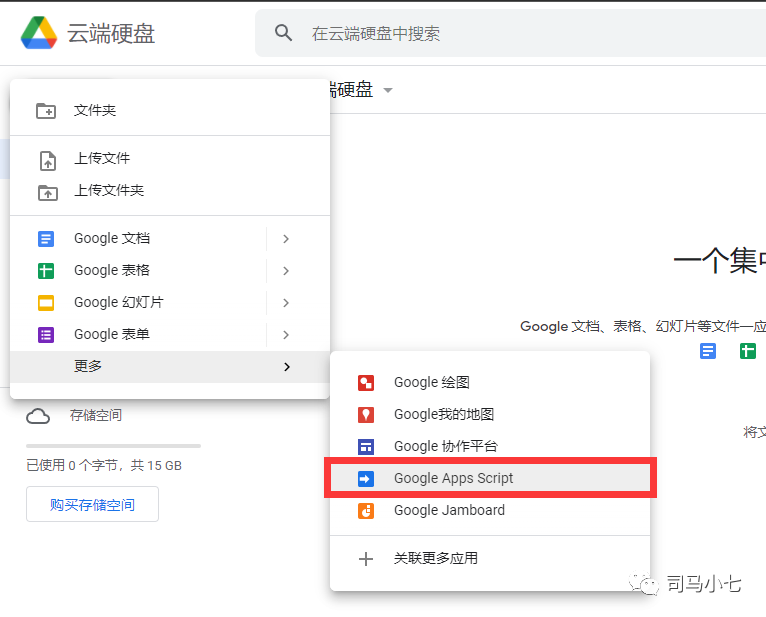Click the new folder icon
This screenshot has height=617, width=766.
[46, 111]
